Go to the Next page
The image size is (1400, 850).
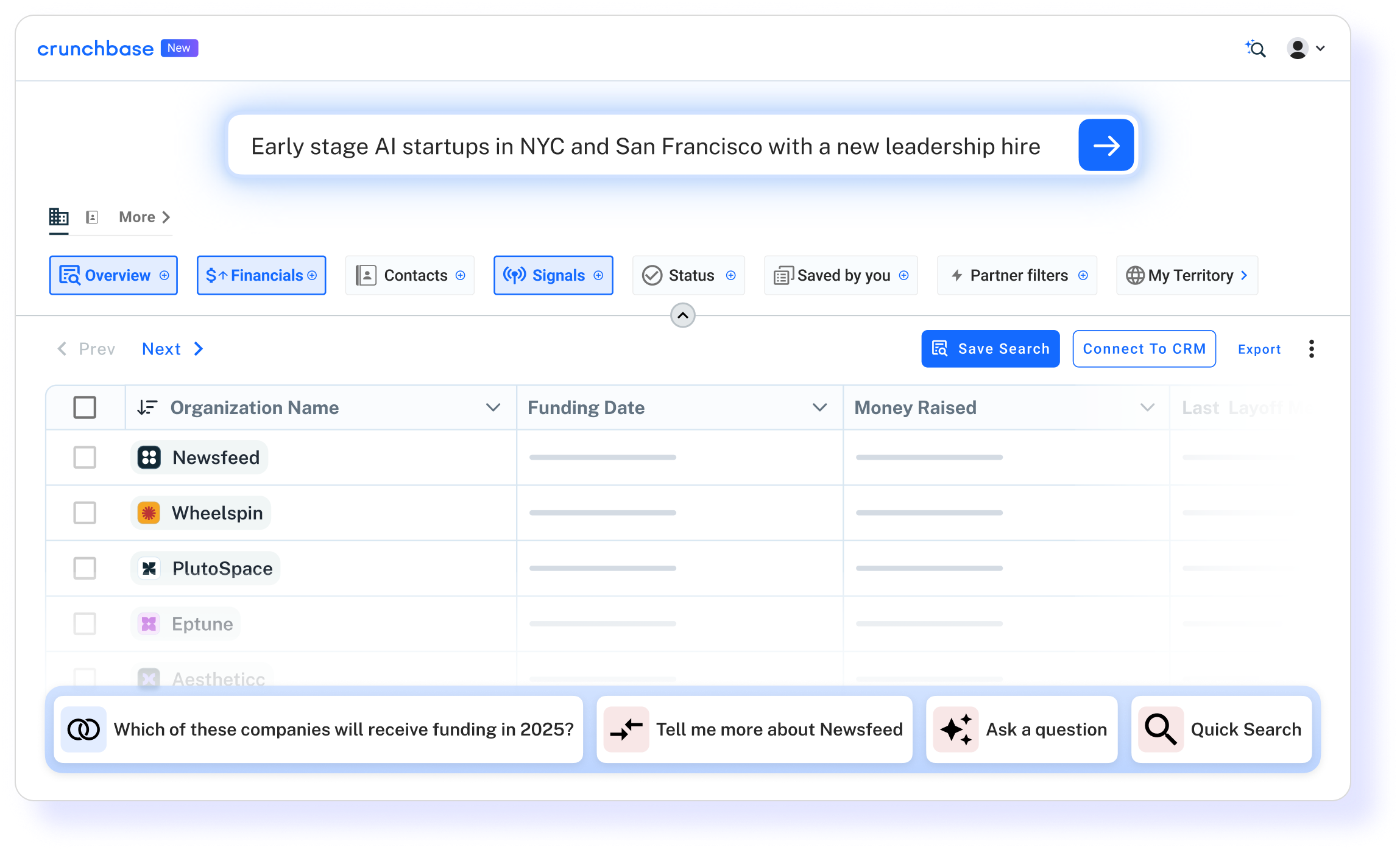(172, 349)
